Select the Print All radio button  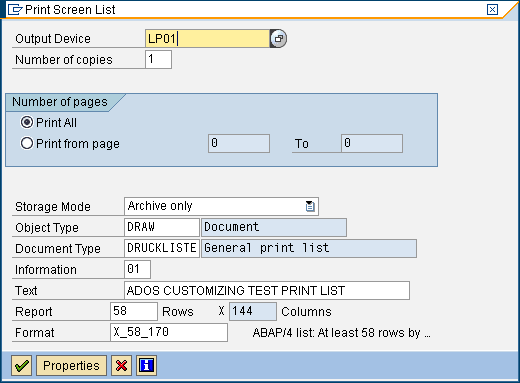coord(27,122)
